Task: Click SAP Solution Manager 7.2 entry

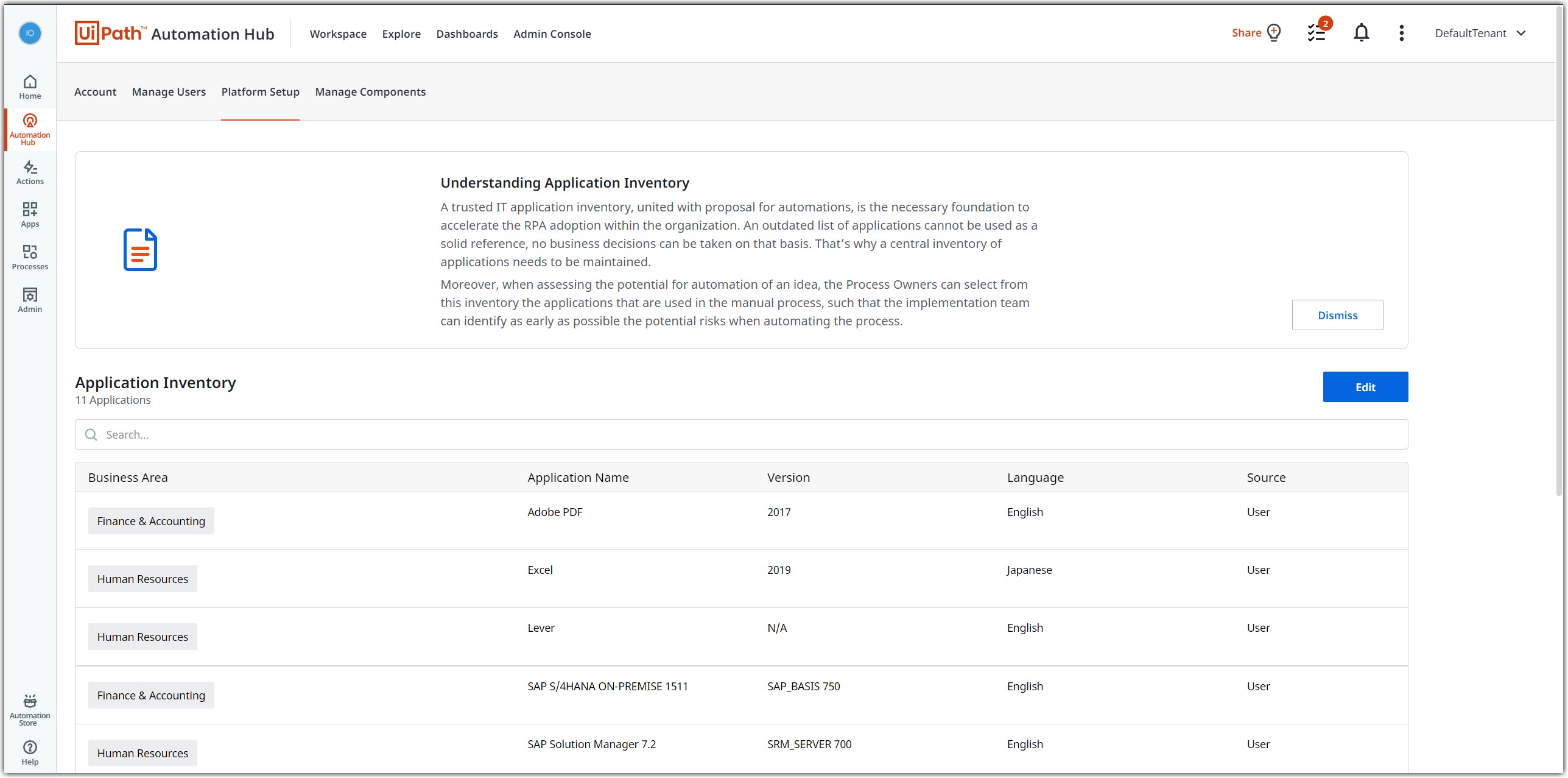Action: (591, 744)
